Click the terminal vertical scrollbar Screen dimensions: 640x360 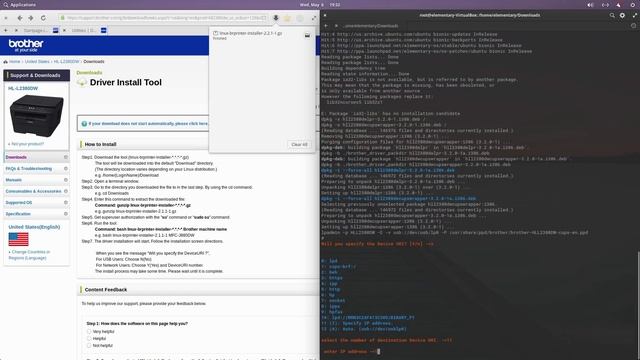tap(638, 306)
